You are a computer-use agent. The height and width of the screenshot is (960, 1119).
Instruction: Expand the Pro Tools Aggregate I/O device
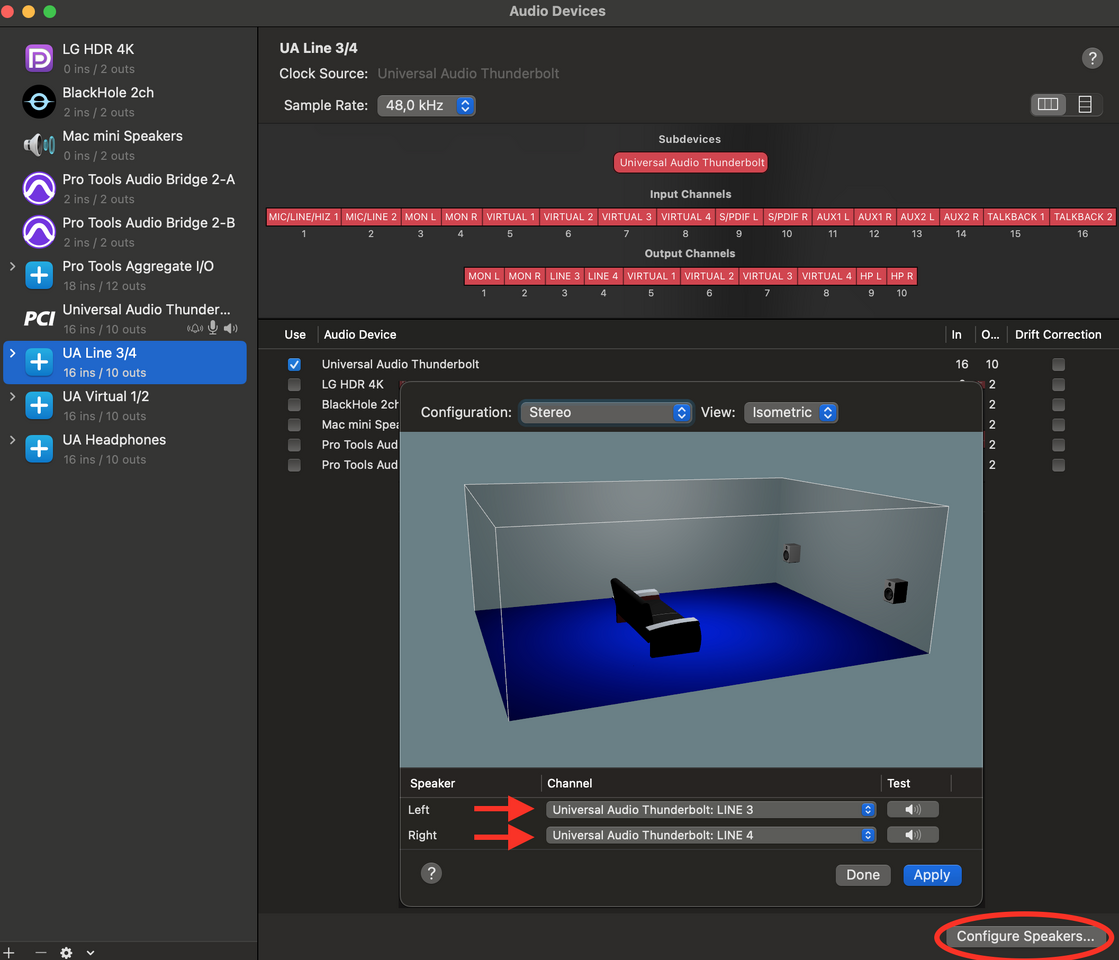(x=12, y=266)
